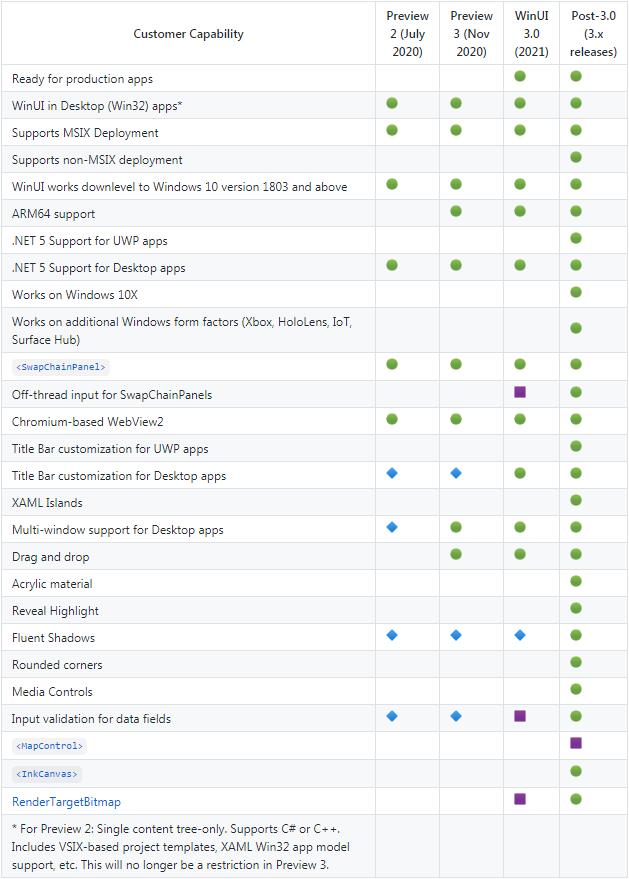Click the Customer Capability column header

[x=188, y=34]
